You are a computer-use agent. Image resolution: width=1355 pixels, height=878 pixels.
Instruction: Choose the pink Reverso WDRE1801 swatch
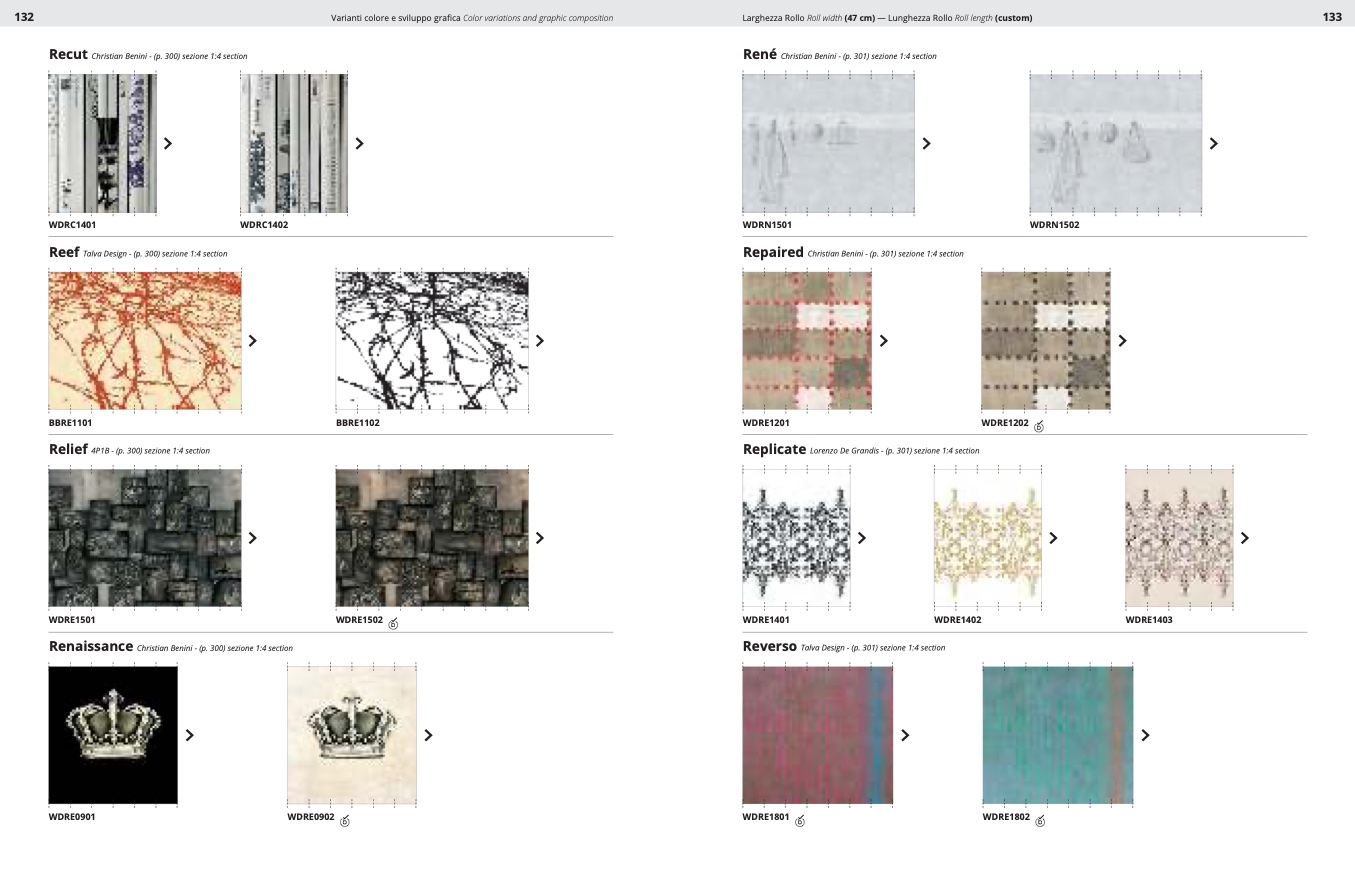(817, 735)
